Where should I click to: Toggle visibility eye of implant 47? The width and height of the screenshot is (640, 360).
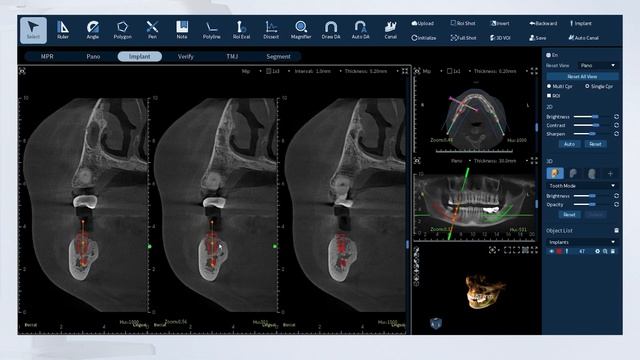(551, 251)
